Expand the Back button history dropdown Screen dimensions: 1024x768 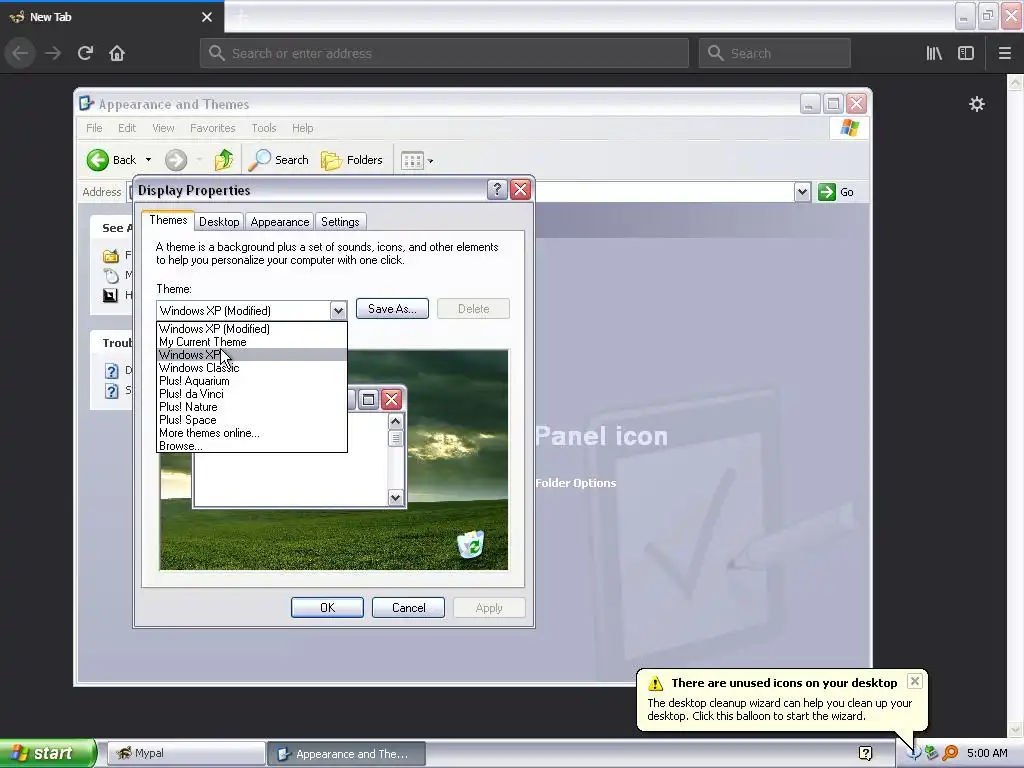(148, 160)
